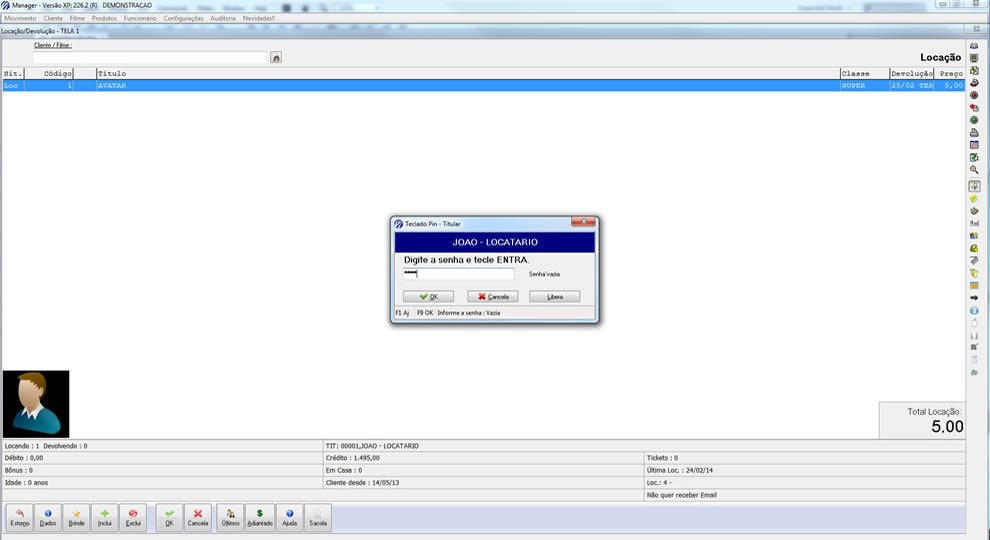
Task: Click the customer avatar thumbnail
Action: pyautogui.click(x=36, y=404)
